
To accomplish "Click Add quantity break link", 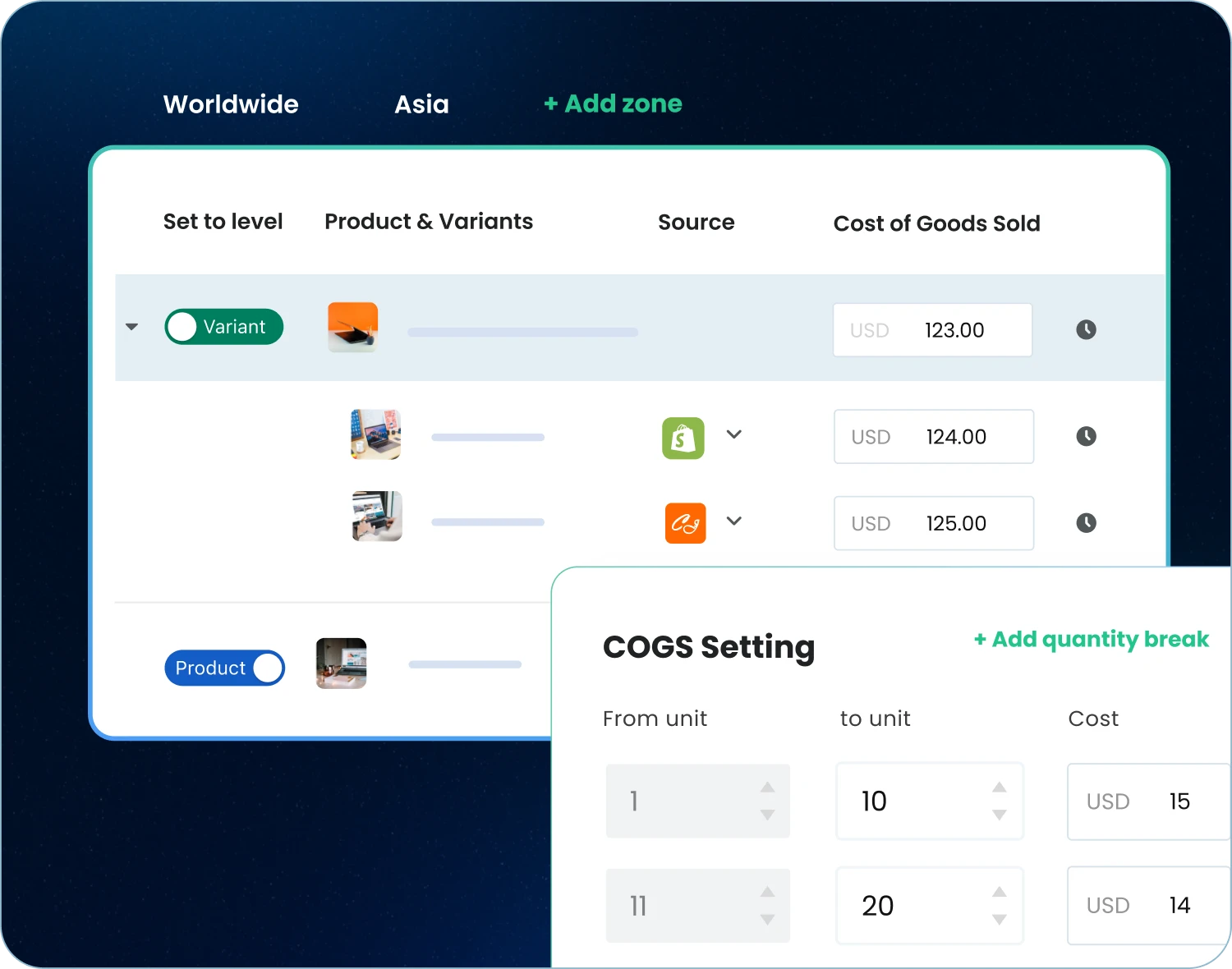I will (x=1091, y=639).
